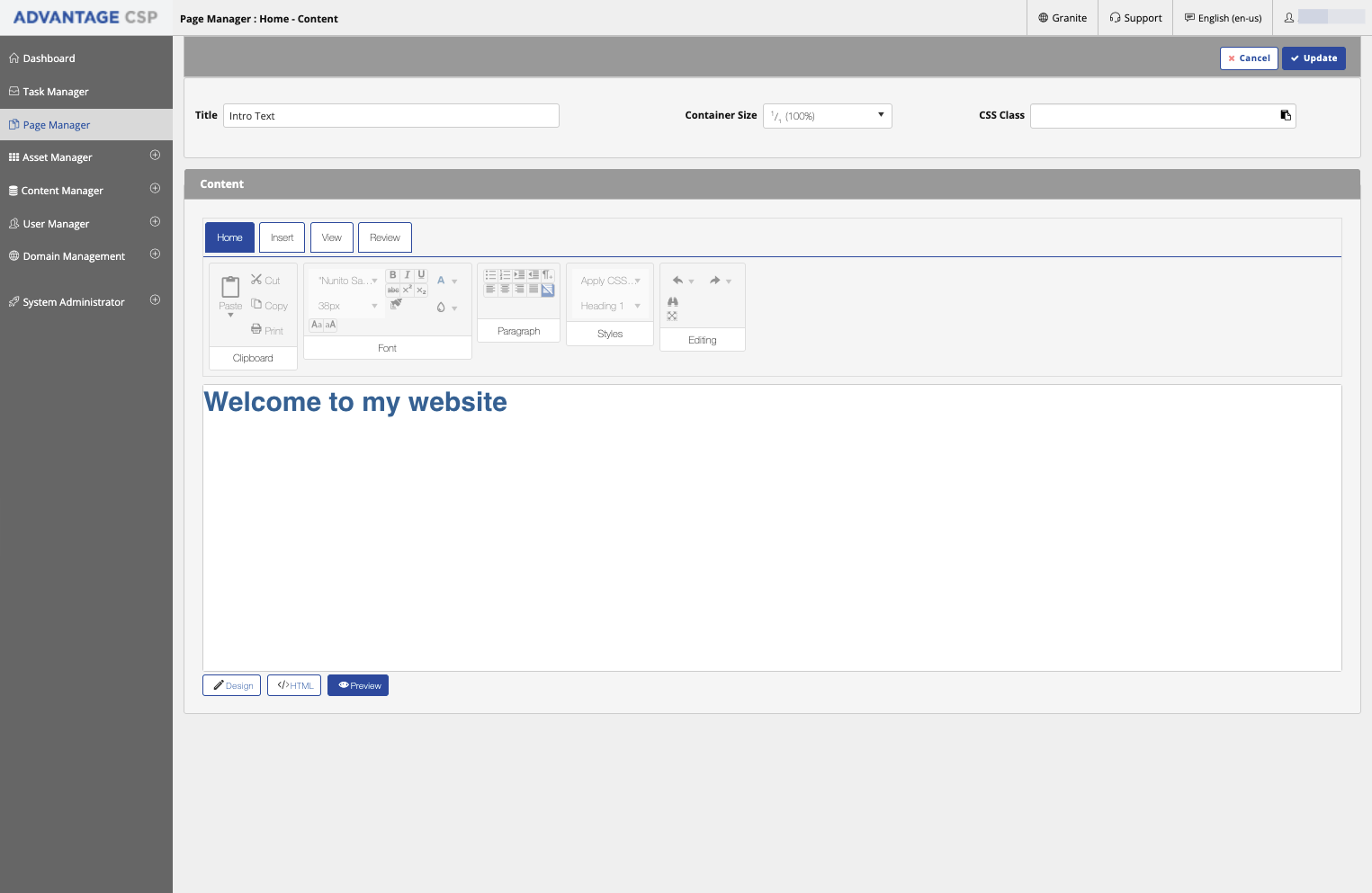Click the Redo arrow icon
The image size is (1372, 893).
point(715,281)
